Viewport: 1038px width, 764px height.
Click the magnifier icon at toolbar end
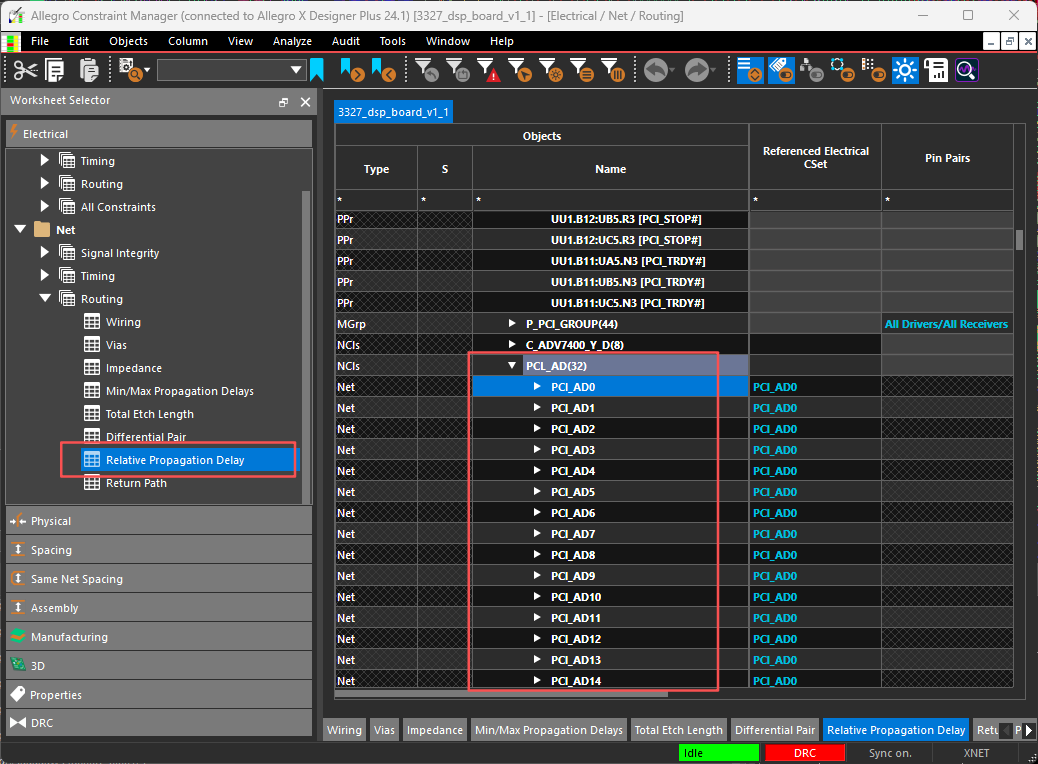[x=965, y=70]
